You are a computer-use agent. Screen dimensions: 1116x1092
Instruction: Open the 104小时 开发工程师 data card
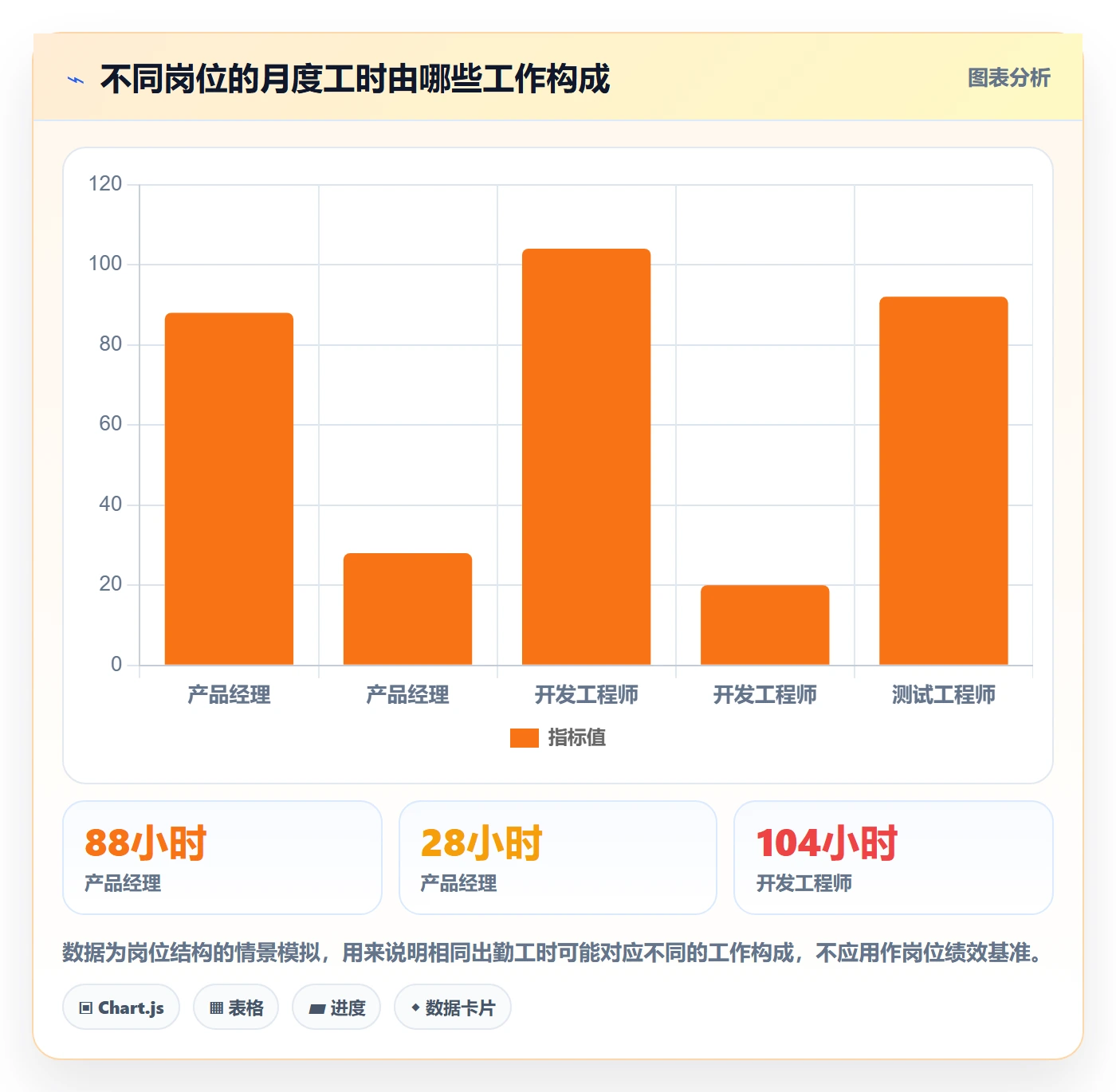[894, 858]
